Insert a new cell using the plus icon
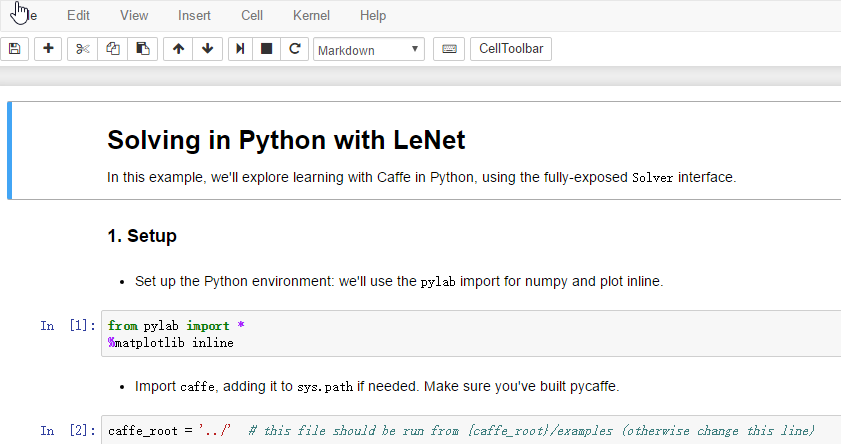The width and height of the screenshot is (841, 444). pos(48,49)
